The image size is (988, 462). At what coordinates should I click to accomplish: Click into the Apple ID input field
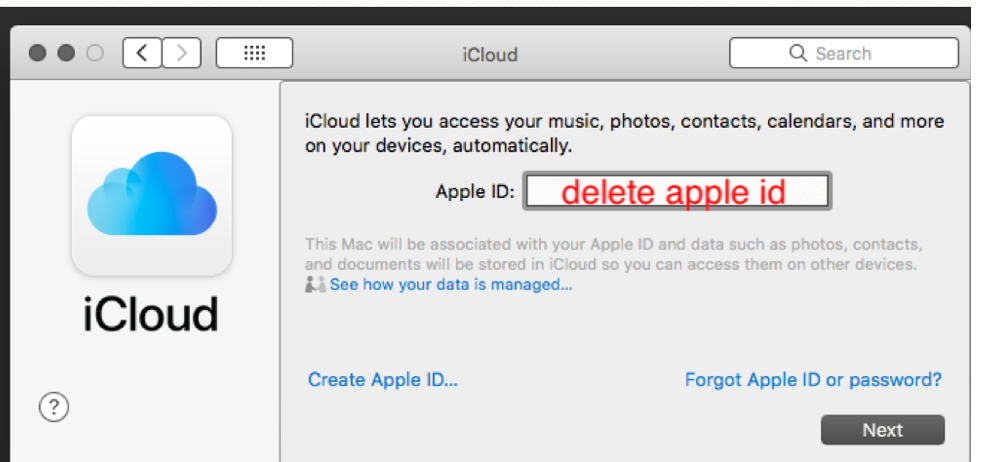click(x=677, y=191)
